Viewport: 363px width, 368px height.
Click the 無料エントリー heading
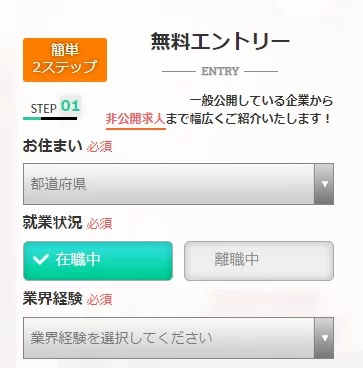[x=220, y=41]
